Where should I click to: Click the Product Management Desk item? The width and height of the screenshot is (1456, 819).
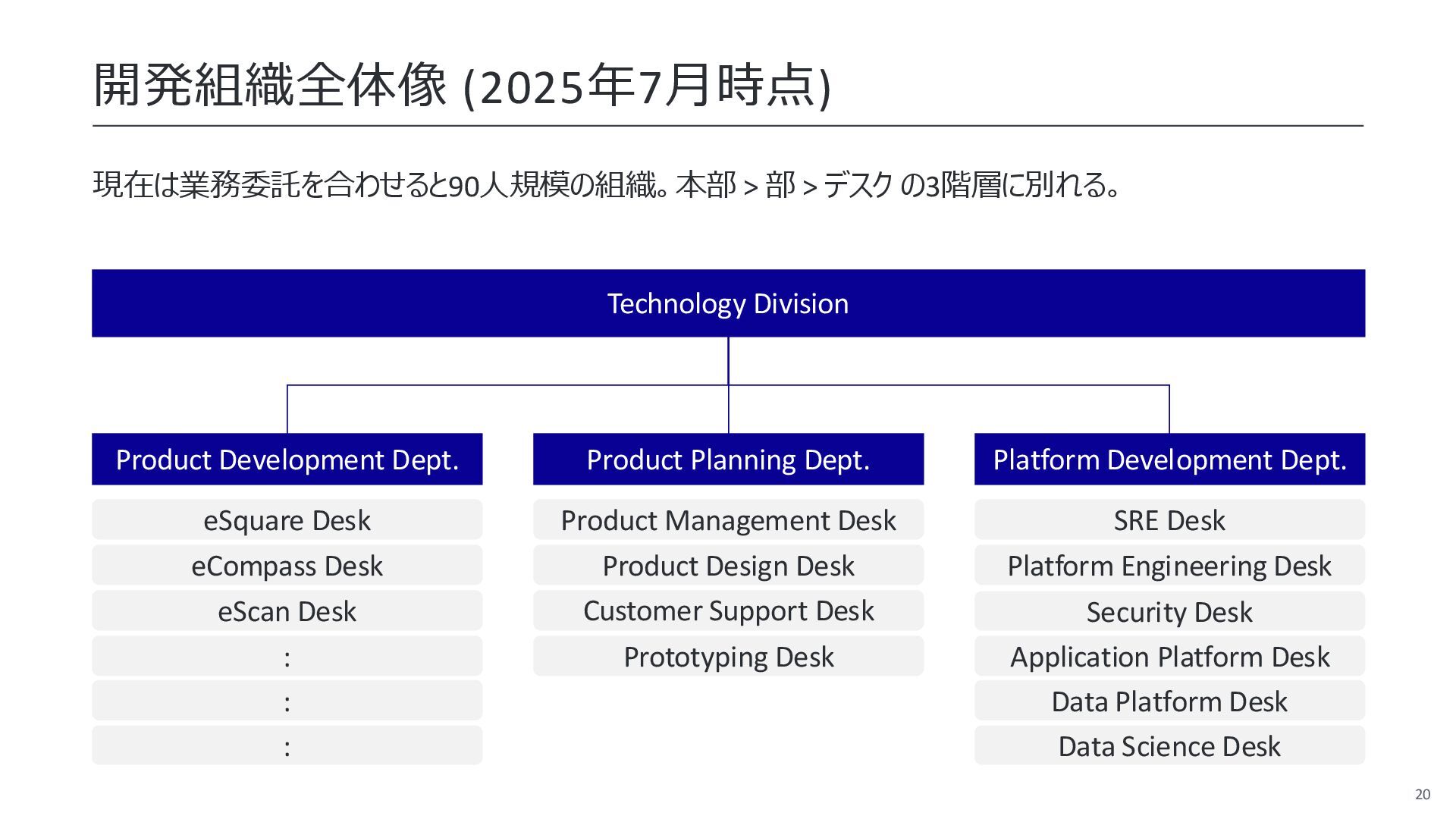(728, 519)
